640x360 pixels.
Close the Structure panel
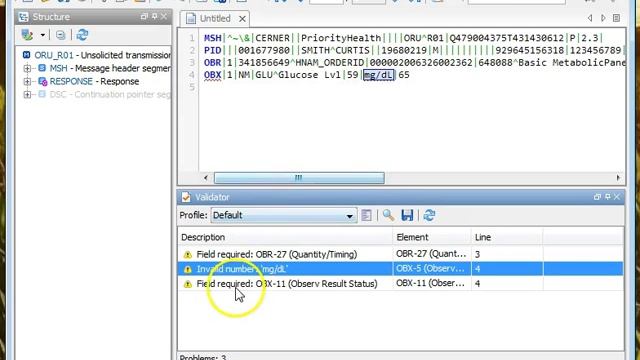[164, 17]
